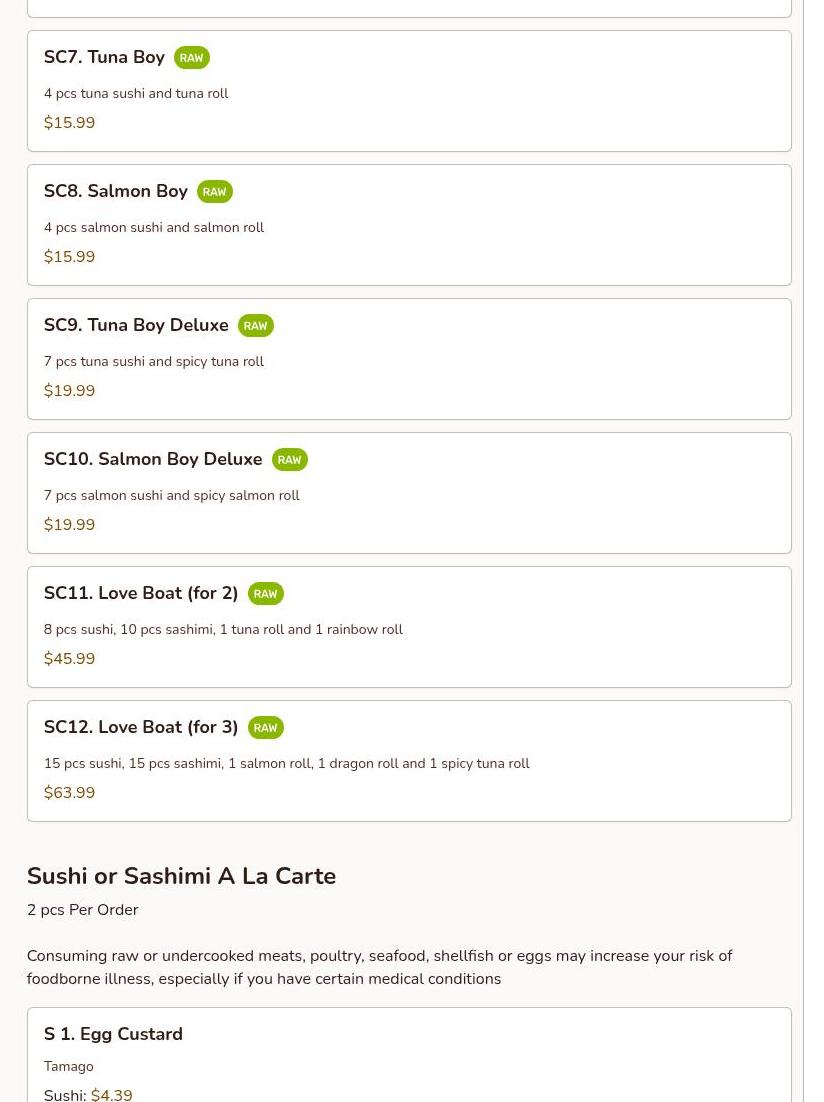Click the RAW badge beside Salmon Boy
The width and height of the screenshot is (824, 1102).
point(214,192)
